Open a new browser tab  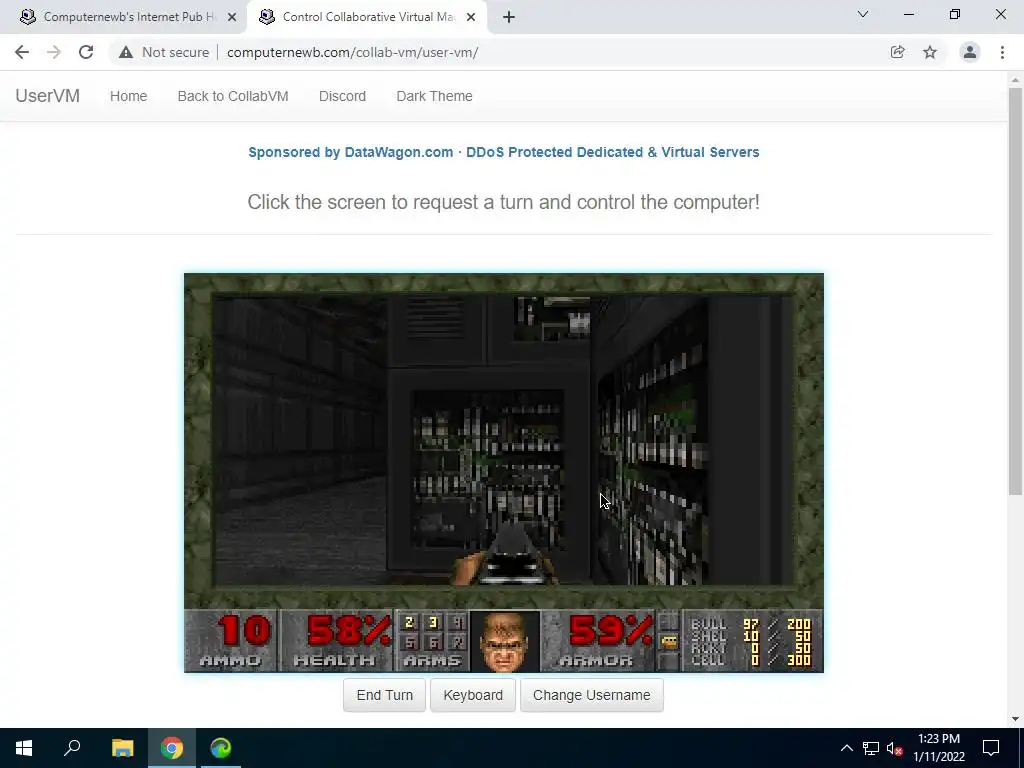[509, 17]
